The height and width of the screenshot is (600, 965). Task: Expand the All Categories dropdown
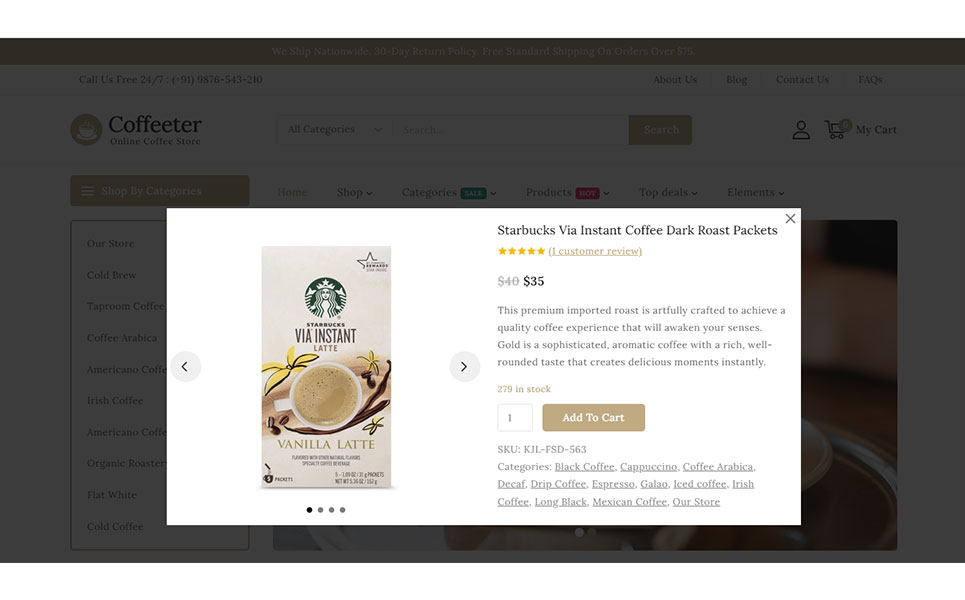pyautogui.click(x=334, y=130)
